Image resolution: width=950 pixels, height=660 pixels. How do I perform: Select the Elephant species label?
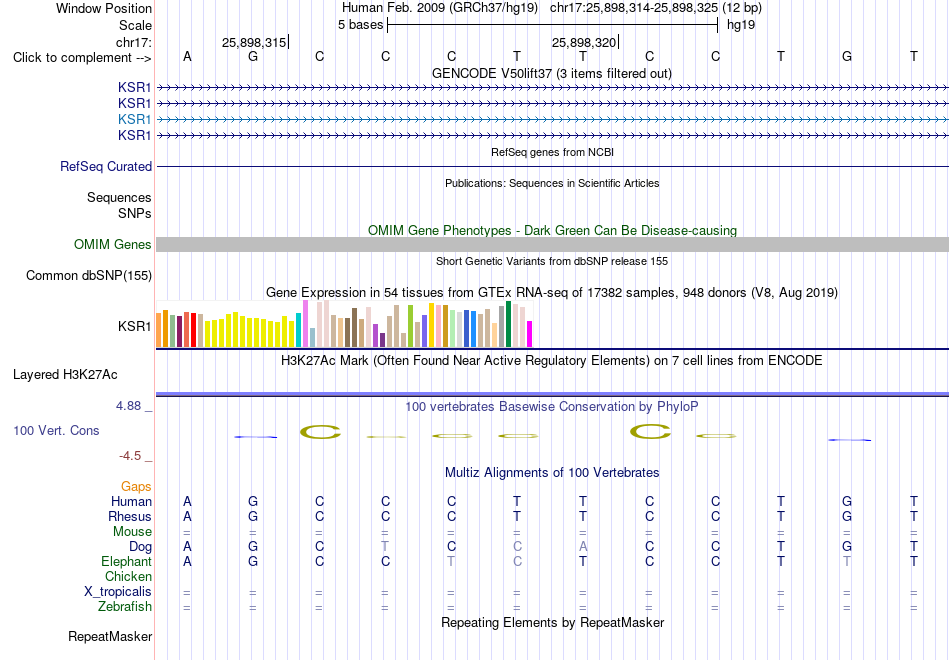126,561
